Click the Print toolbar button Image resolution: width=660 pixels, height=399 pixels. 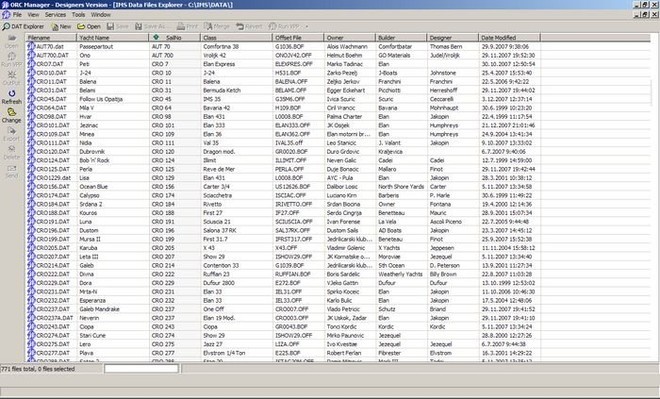(x=187, y=27)
